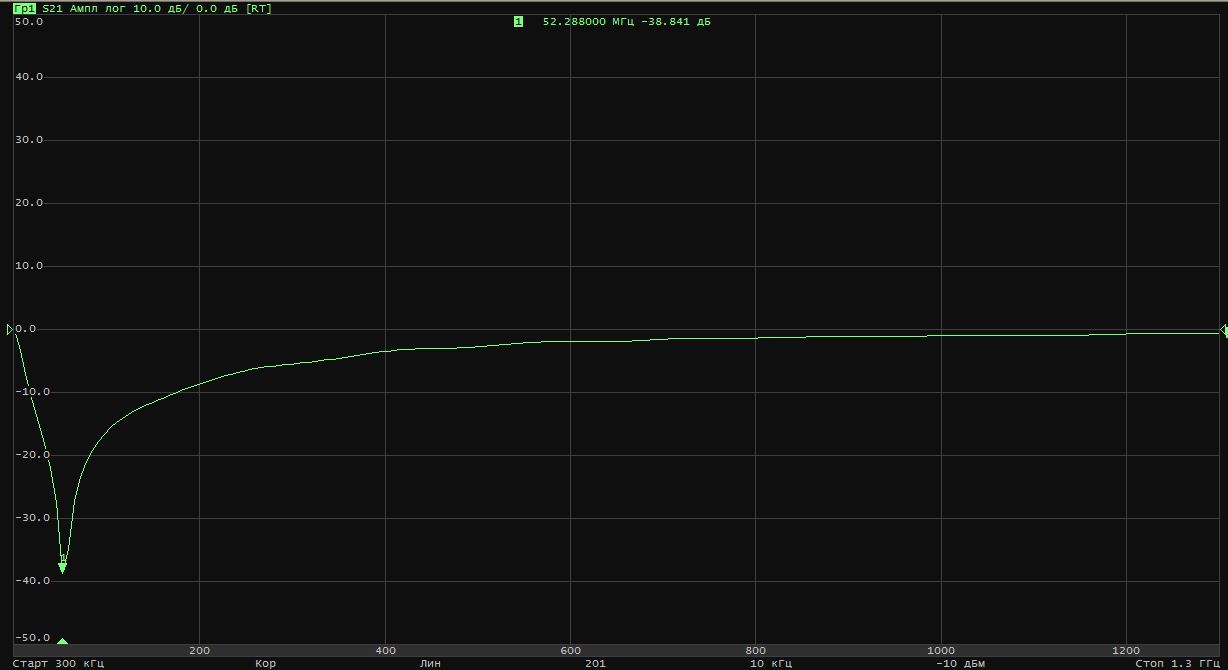The width and height of the screenshot is (1228, 670).
Task: Click the 200 frequency axis label
Action: [x=199, y=650]
